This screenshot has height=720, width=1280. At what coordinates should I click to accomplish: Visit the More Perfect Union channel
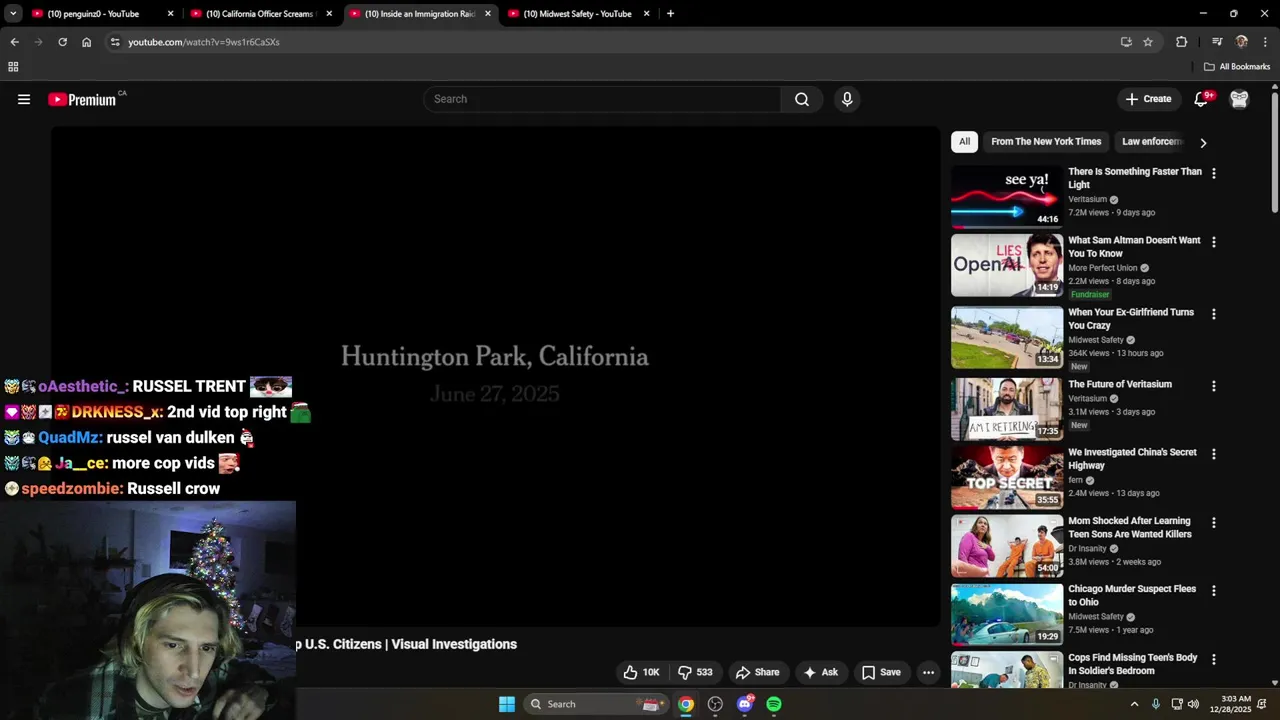pyautogui.click(x=1103, y=268)
